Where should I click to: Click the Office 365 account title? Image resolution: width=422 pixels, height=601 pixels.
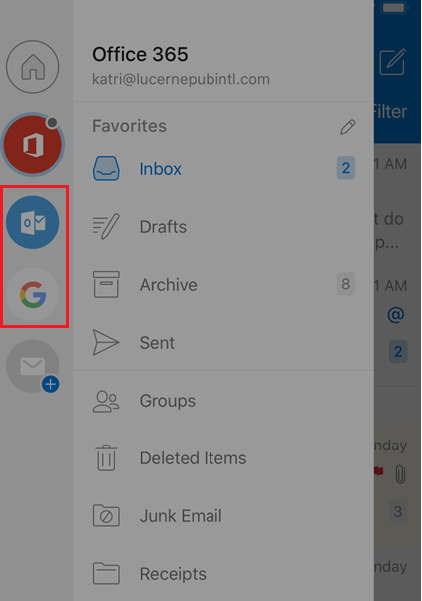click(140, 54)
